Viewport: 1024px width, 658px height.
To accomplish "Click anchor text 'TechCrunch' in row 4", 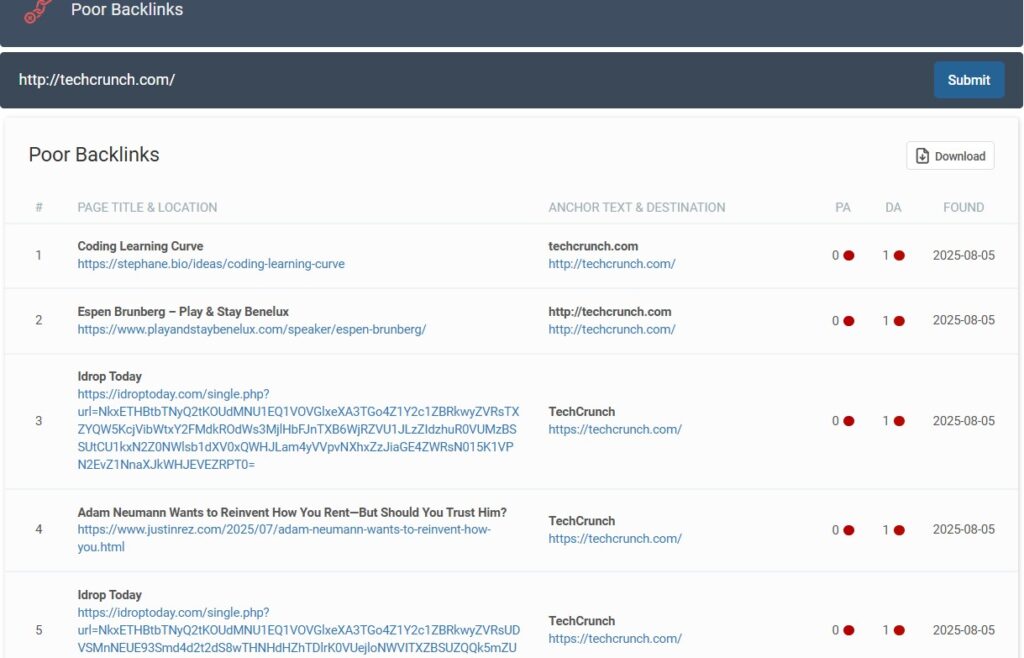I will 581,521.
